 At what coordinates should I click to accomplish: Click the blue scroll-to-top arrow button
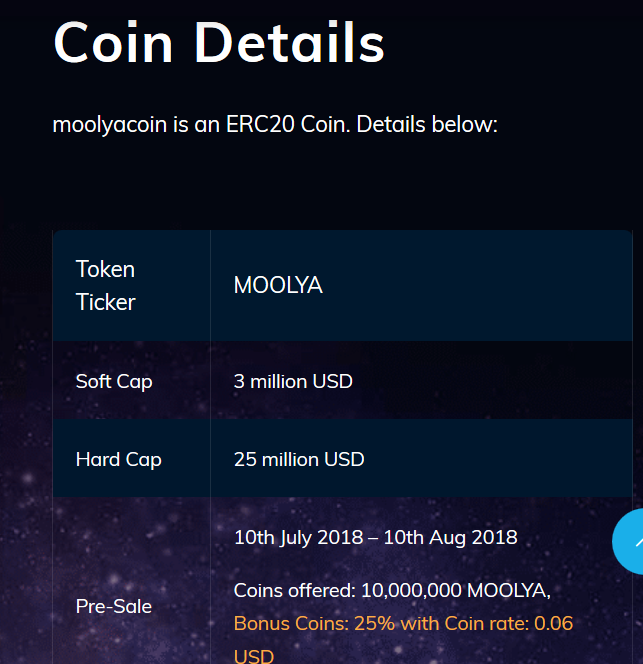click(x=629, y=541)
